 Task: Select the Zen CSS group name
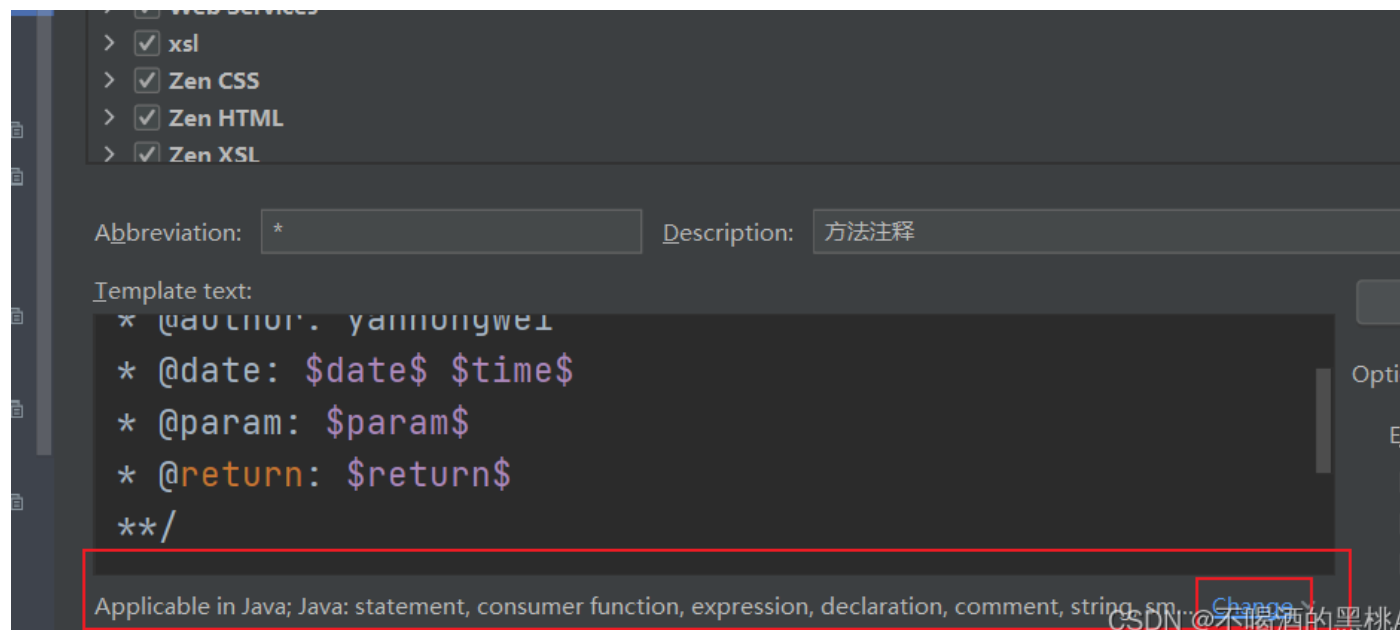[213, 81]
